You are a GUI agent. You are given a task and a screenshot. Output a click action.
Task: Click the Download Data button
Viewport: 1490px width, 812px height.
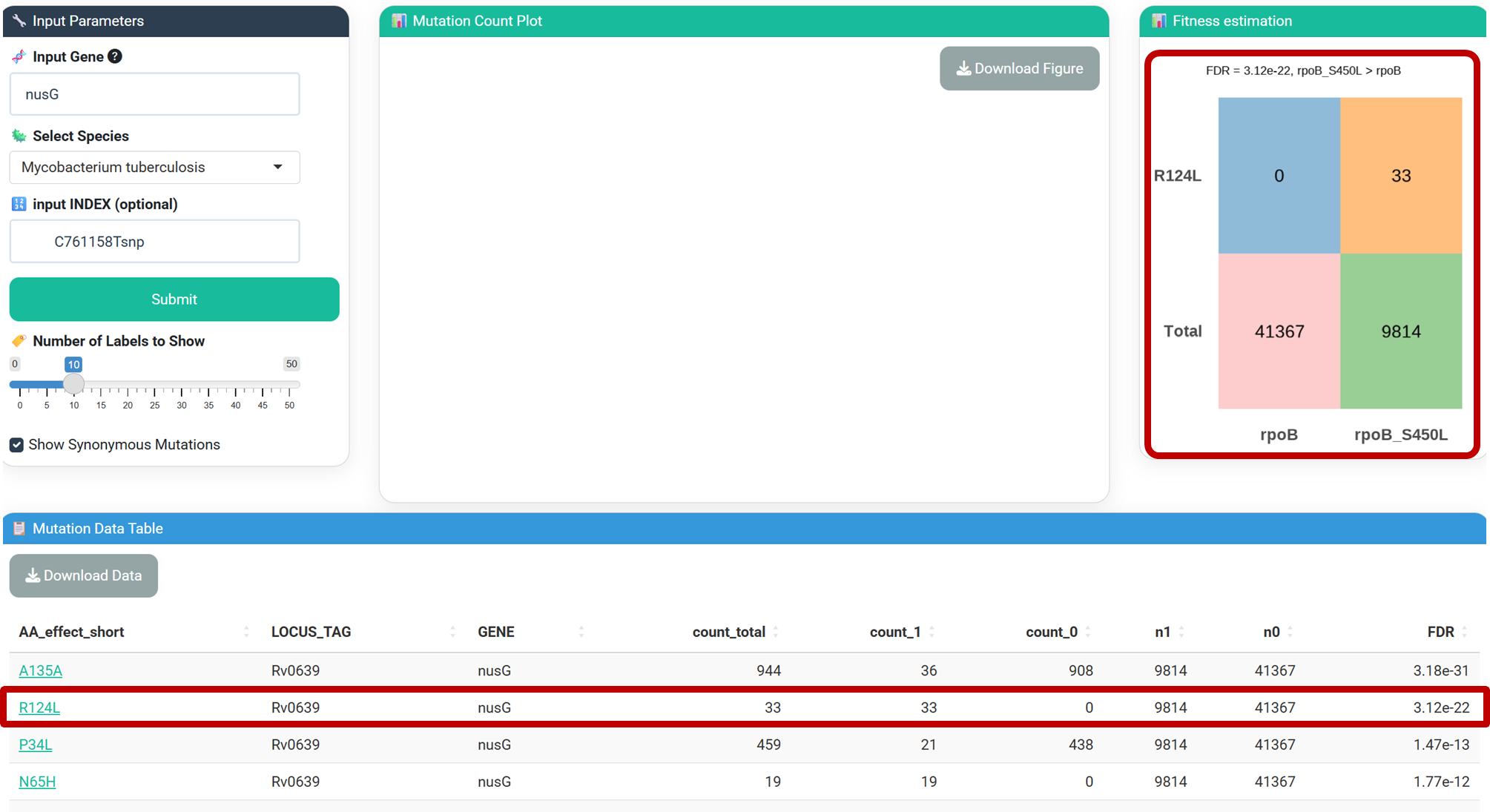tap(84, 575)
